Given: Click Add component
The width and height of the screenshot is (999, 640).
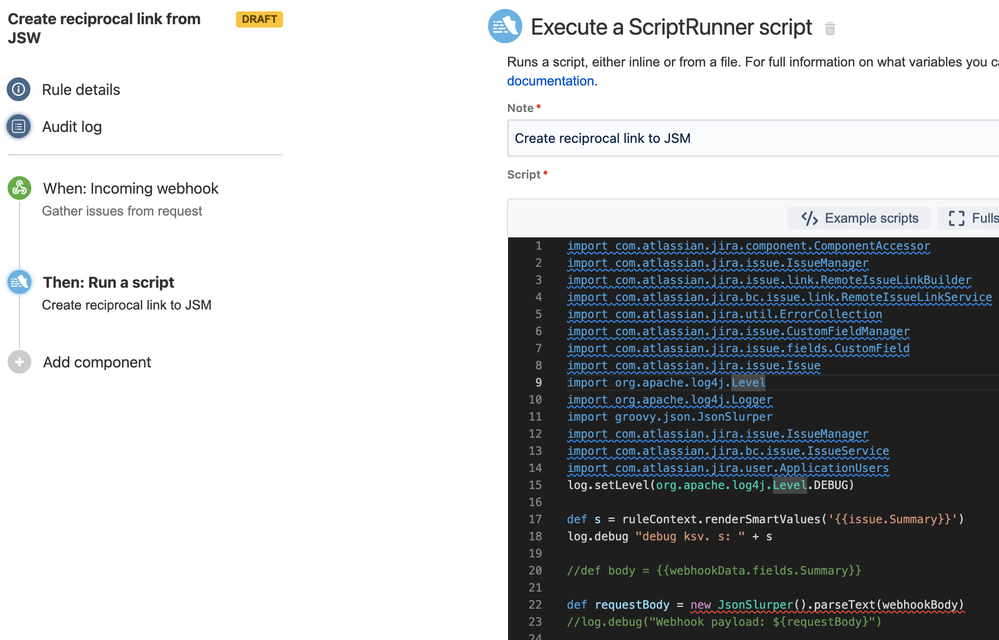Looking at the screenshot, I should [97, 362].
